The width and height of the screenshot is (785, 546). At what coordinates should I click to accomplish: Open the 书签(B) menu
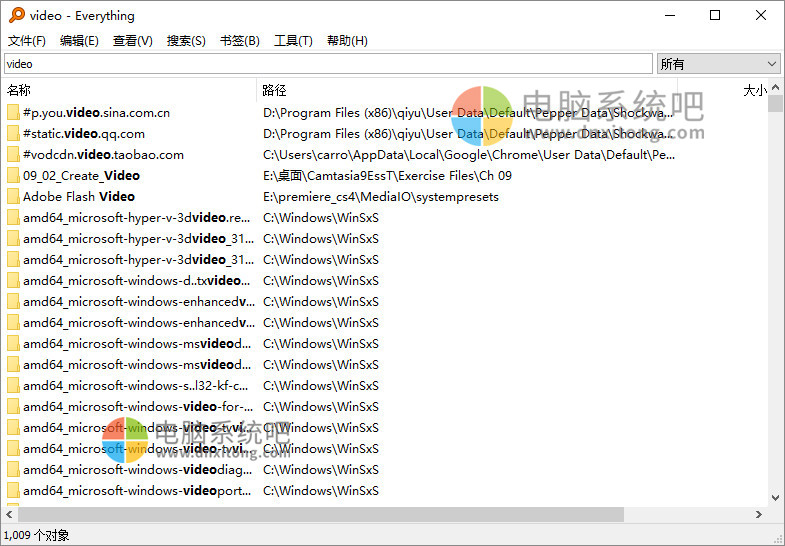point(240,41)
